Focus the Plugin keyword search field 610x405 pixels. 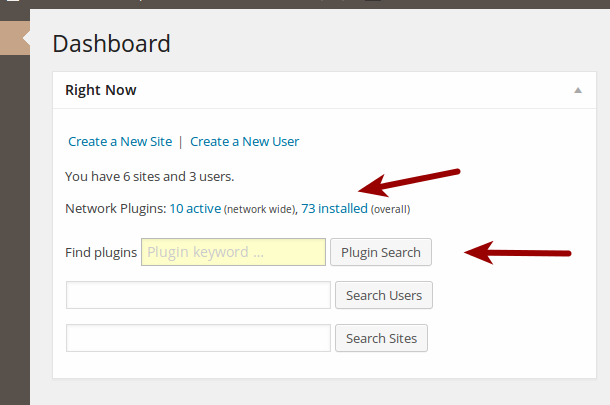pyautogui.click(x=233, y=252)
